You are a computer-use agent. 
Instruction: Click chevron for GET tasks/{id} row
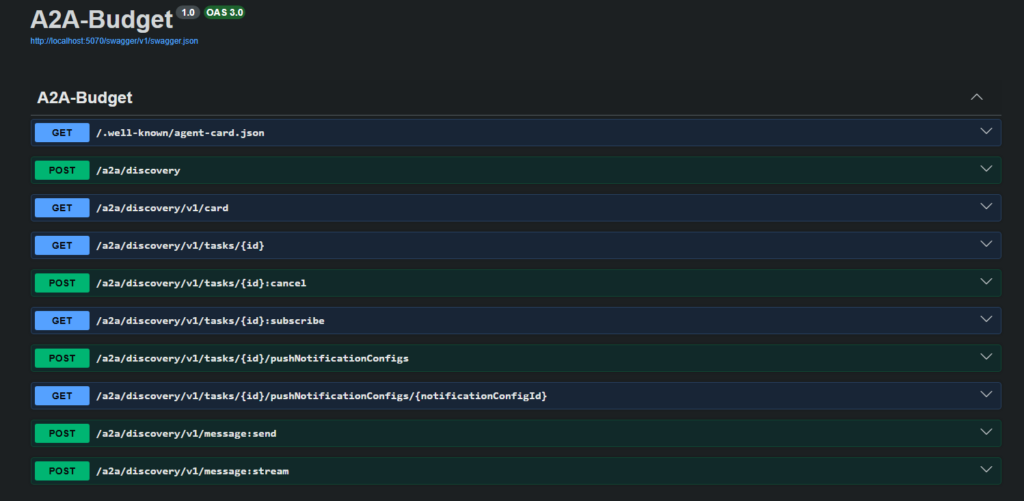(986, 245)
